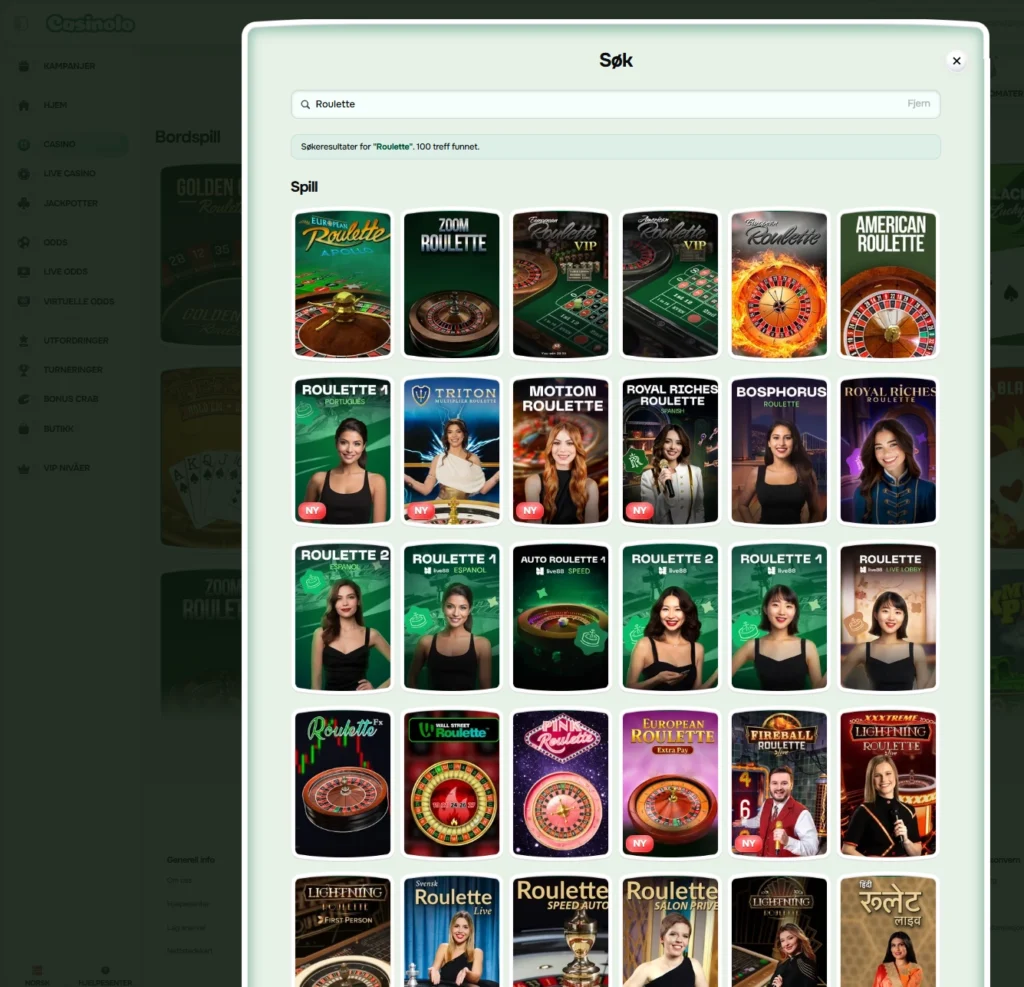Open Royal Riches Roulette purple tile
This screenshot has width=1024, height=987.
[x=888, y=451]
